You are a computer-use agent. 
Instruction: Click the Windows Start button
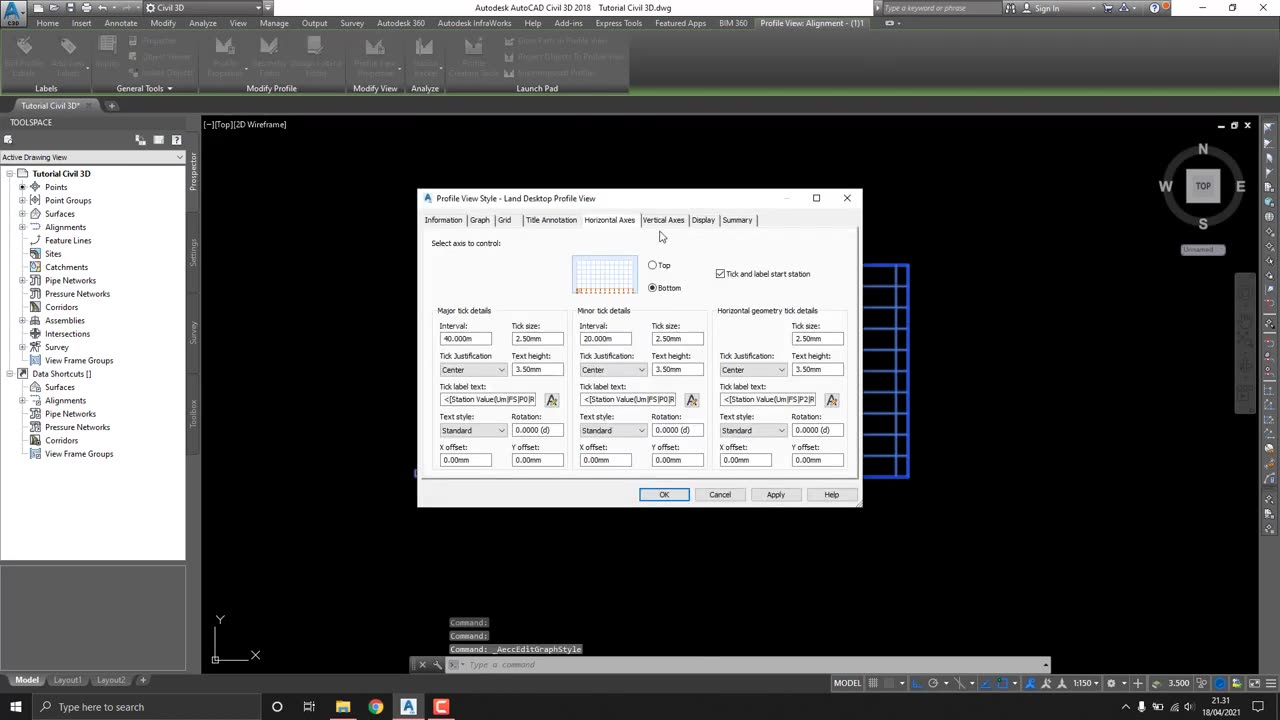click(x=16, y=707)
